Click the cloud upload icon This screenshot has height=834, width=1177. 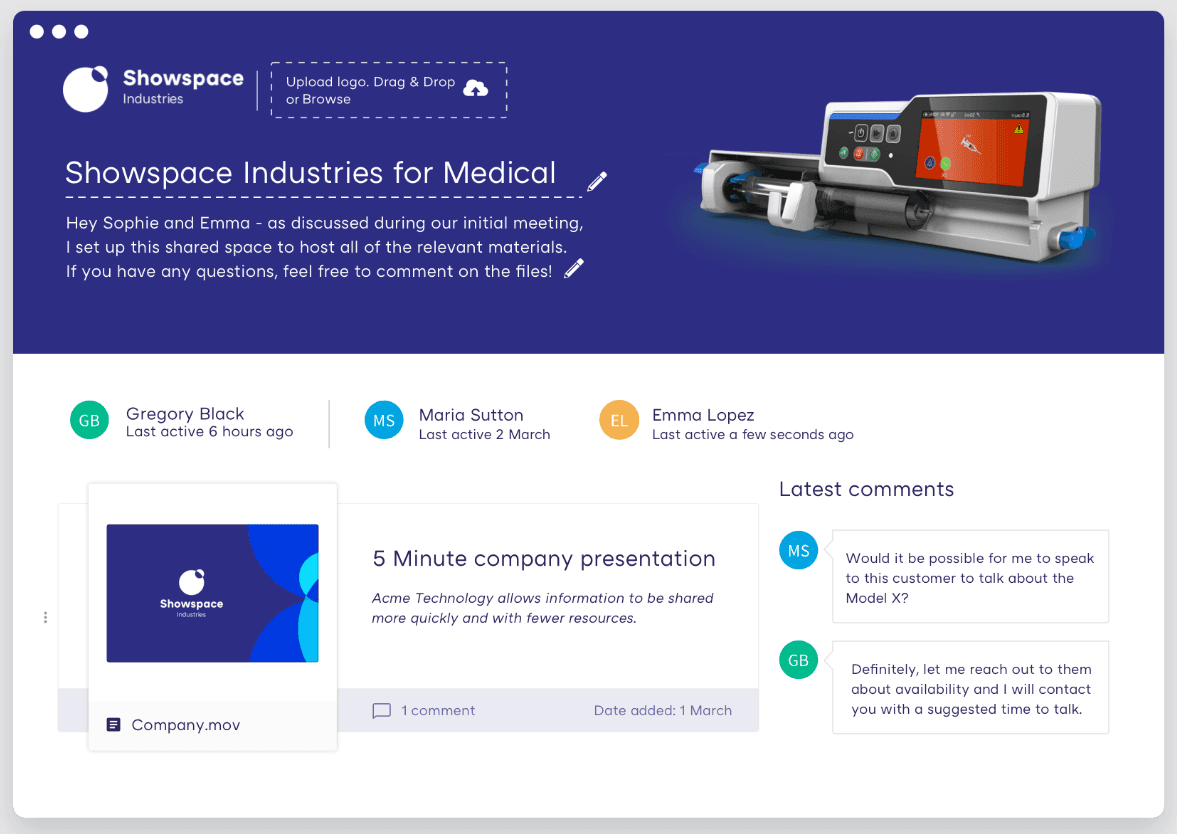click(x=476, y=89)
